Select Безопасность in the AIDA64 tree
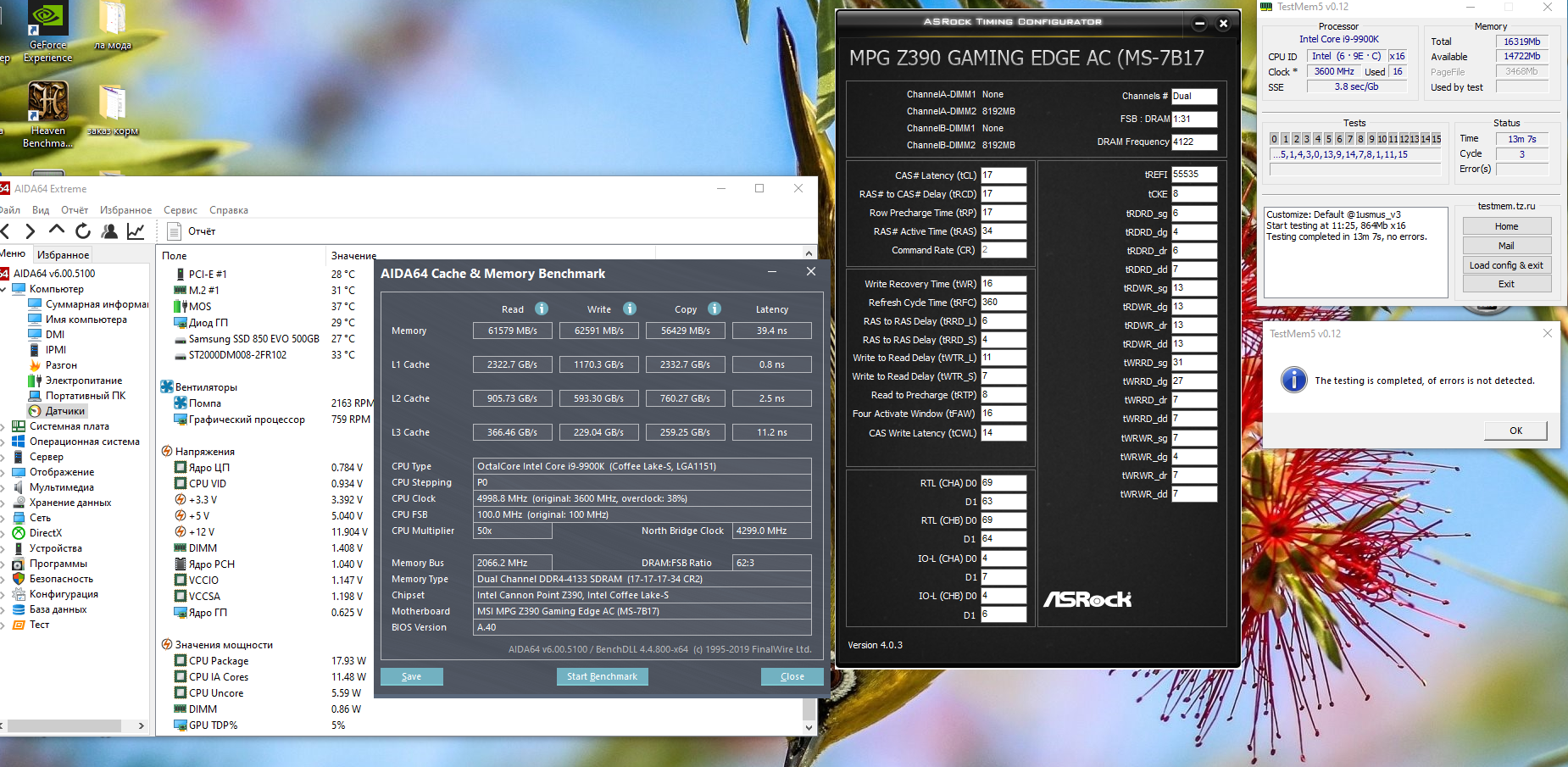Image resolution: width=1568 pixels, height=767 pixels. (53, 579)
